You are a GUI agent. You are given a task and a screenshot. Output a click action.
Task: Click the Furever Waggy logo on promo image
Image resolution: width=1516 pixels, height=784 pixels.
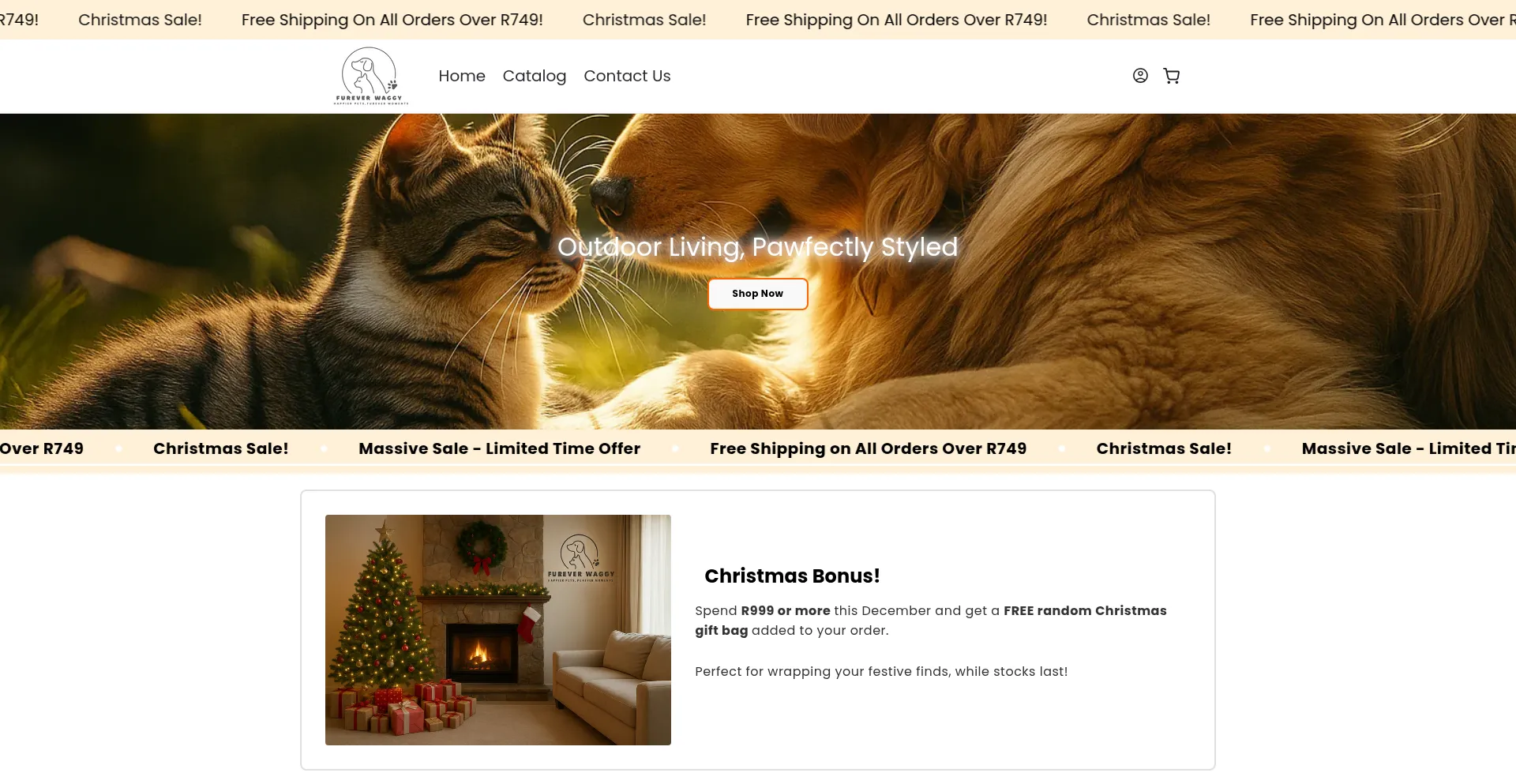(x=581, y=558)
